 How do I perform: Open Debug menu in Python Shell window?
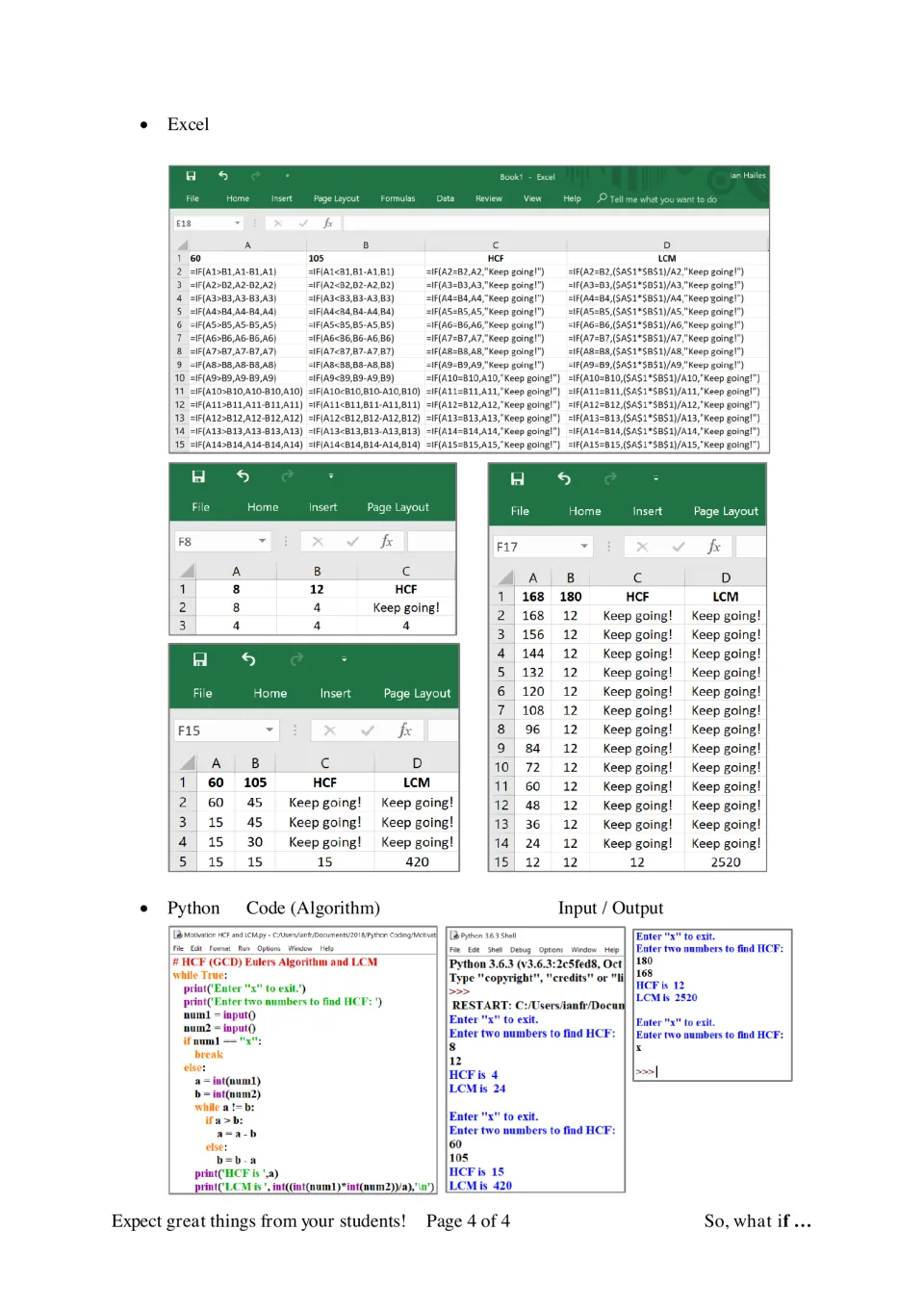(521, 950)
